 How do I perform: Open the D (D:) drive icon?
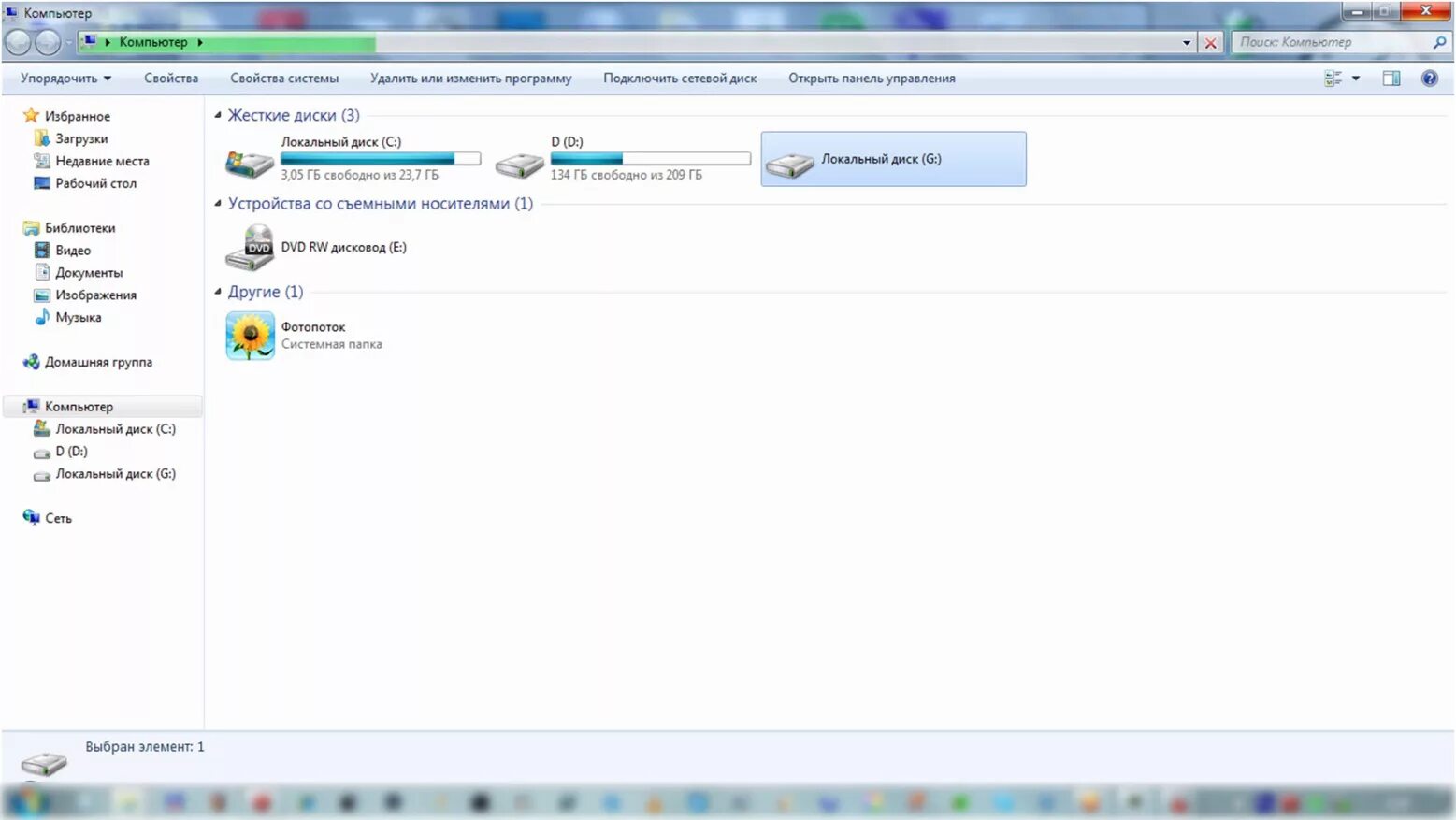coord(520,165)
